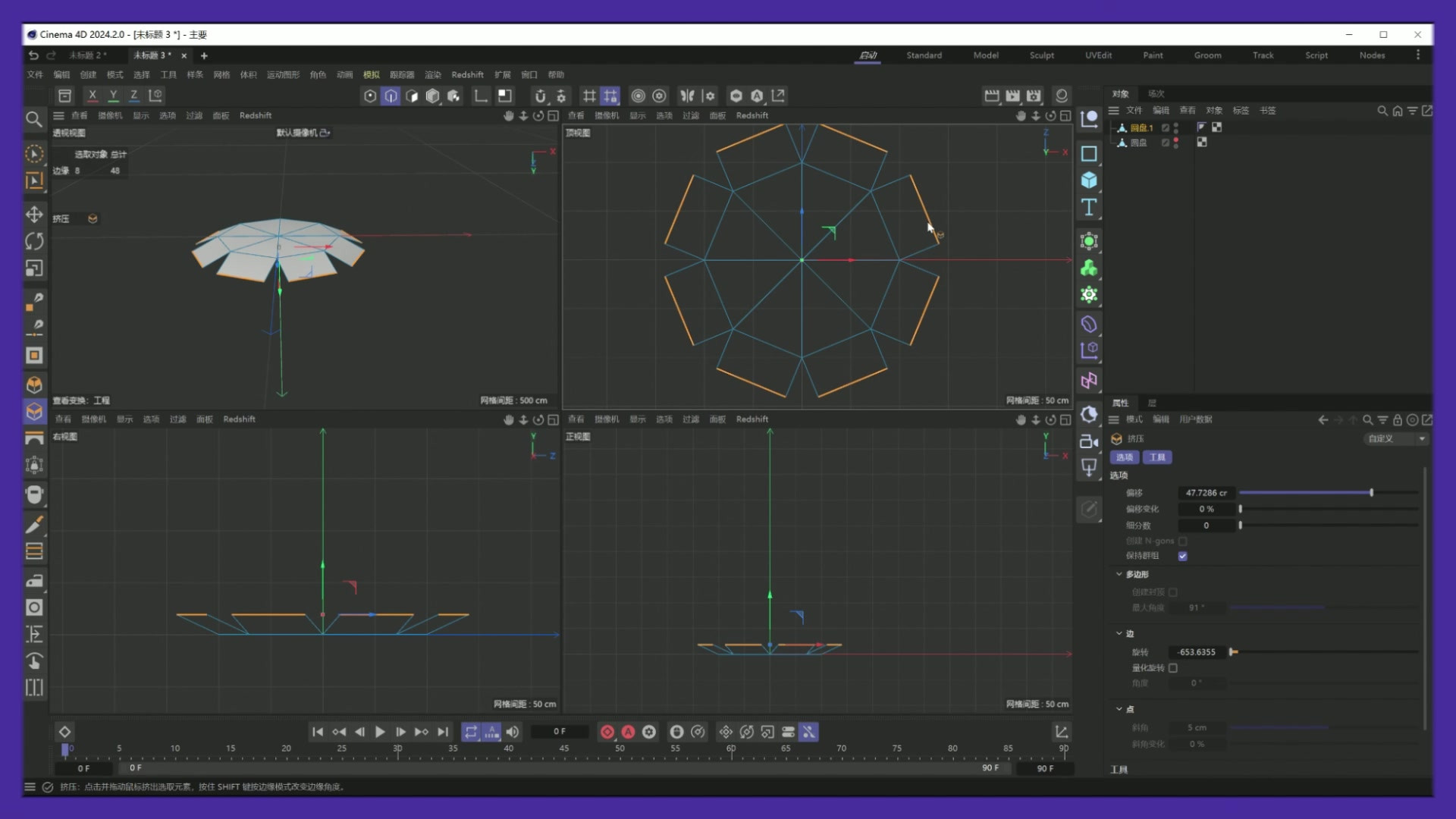Click the Play forward button

tap(380, 732)
